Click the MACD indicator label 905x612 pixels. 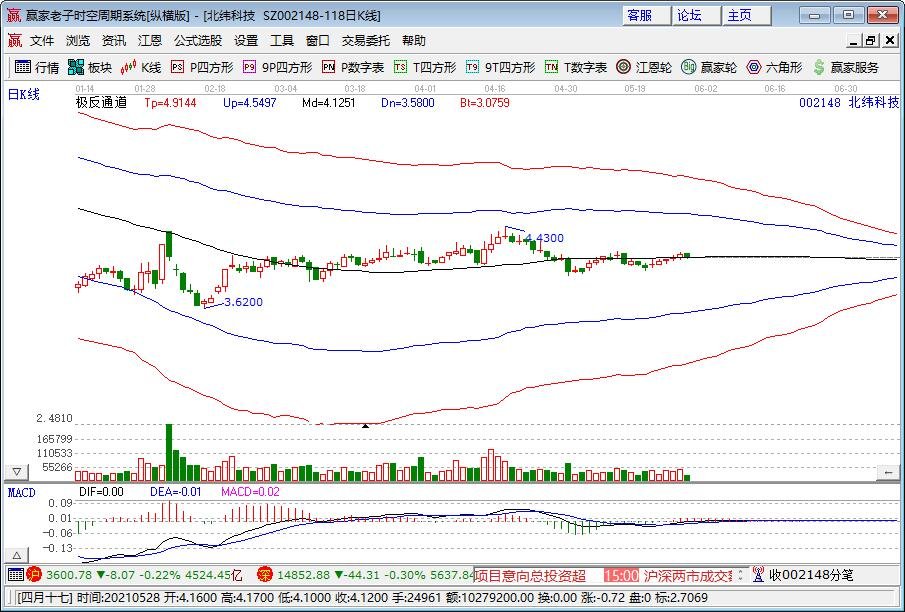click(21, 492)
